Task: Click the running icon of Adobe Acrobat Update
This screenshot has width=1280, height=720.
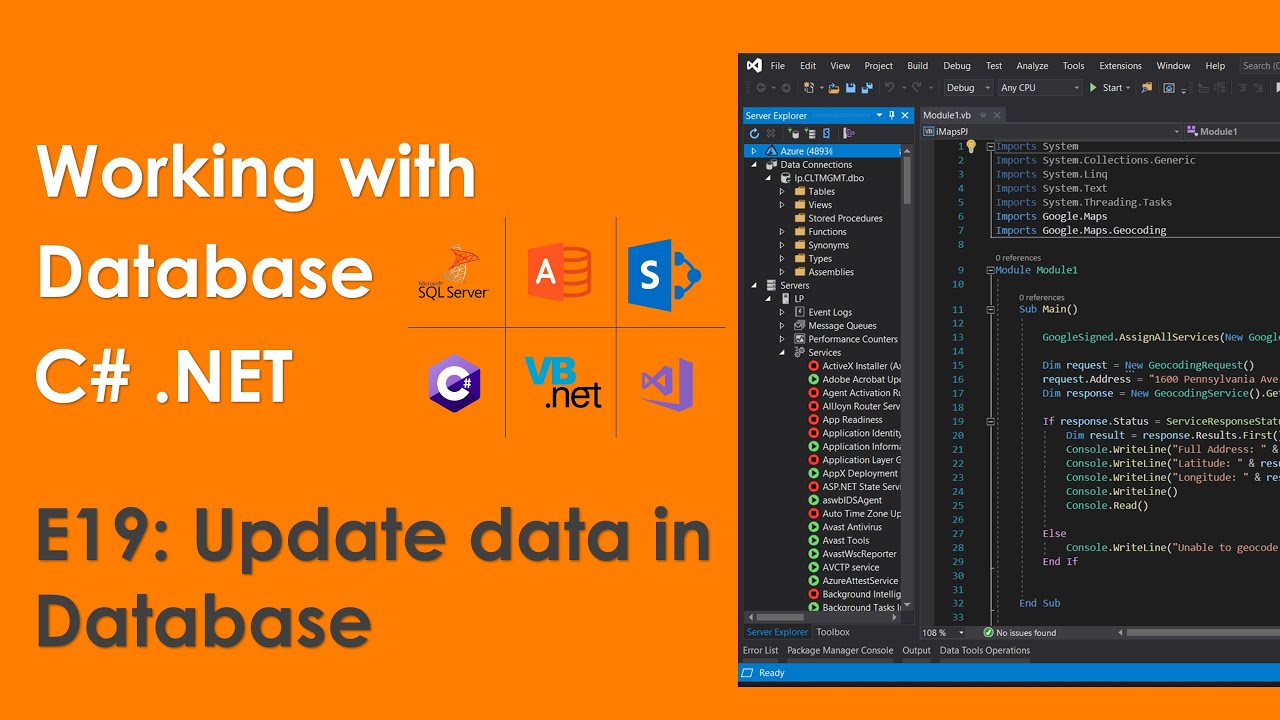Action: point(813,379)
